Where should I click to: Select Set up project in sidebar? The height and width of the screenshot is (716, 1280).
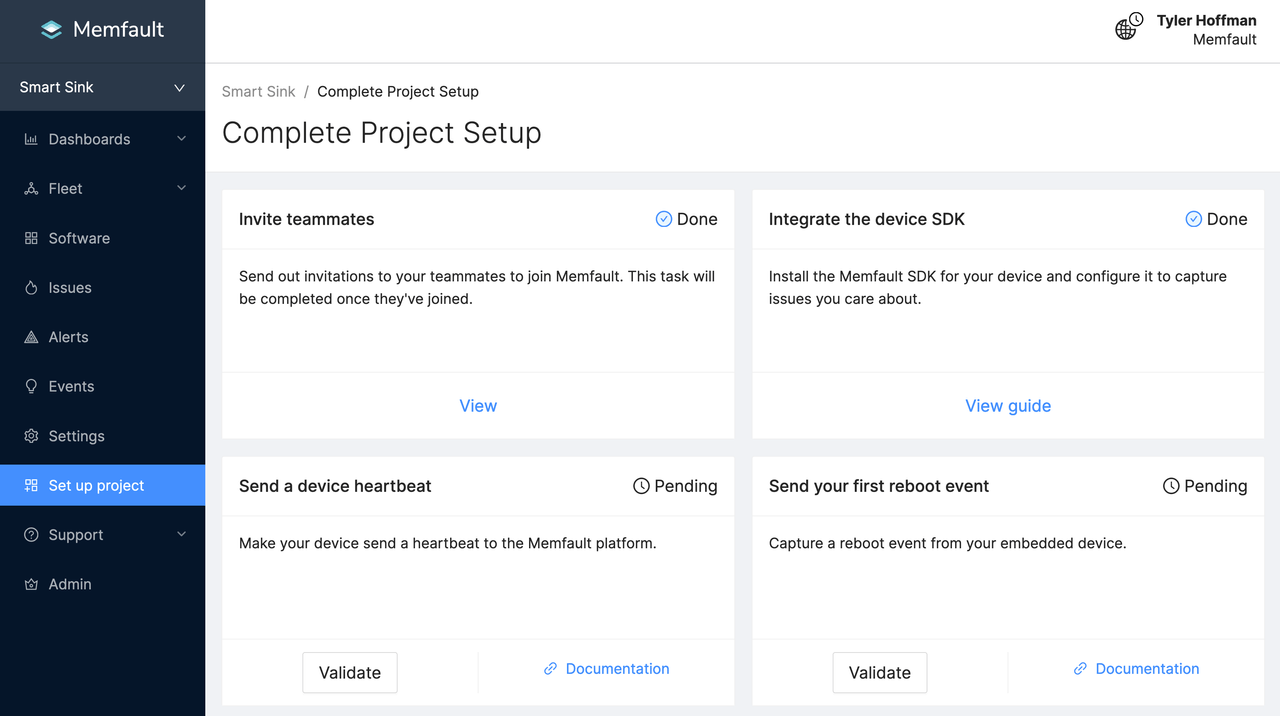96,486
